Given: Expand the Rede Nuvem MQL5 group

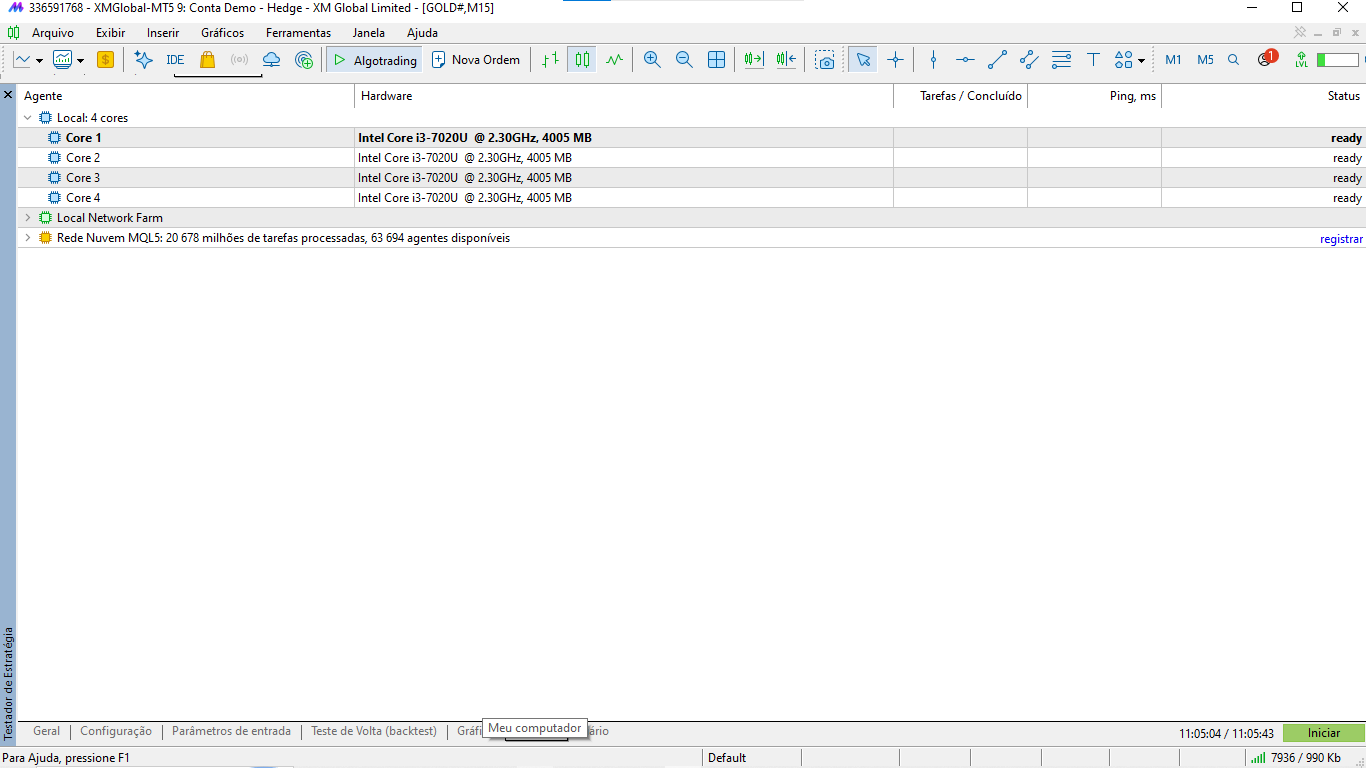Looking at the screenshot, I should pyautogui.click(x=27, y=238).
